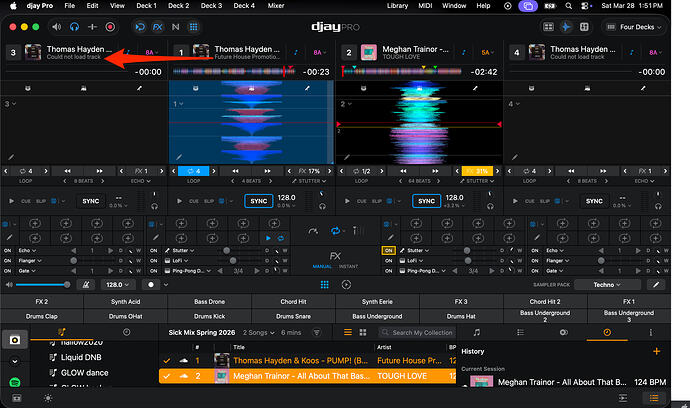Click CUE on deck 3
Viewport: 690px width, 408px height.
coord(26,201)
